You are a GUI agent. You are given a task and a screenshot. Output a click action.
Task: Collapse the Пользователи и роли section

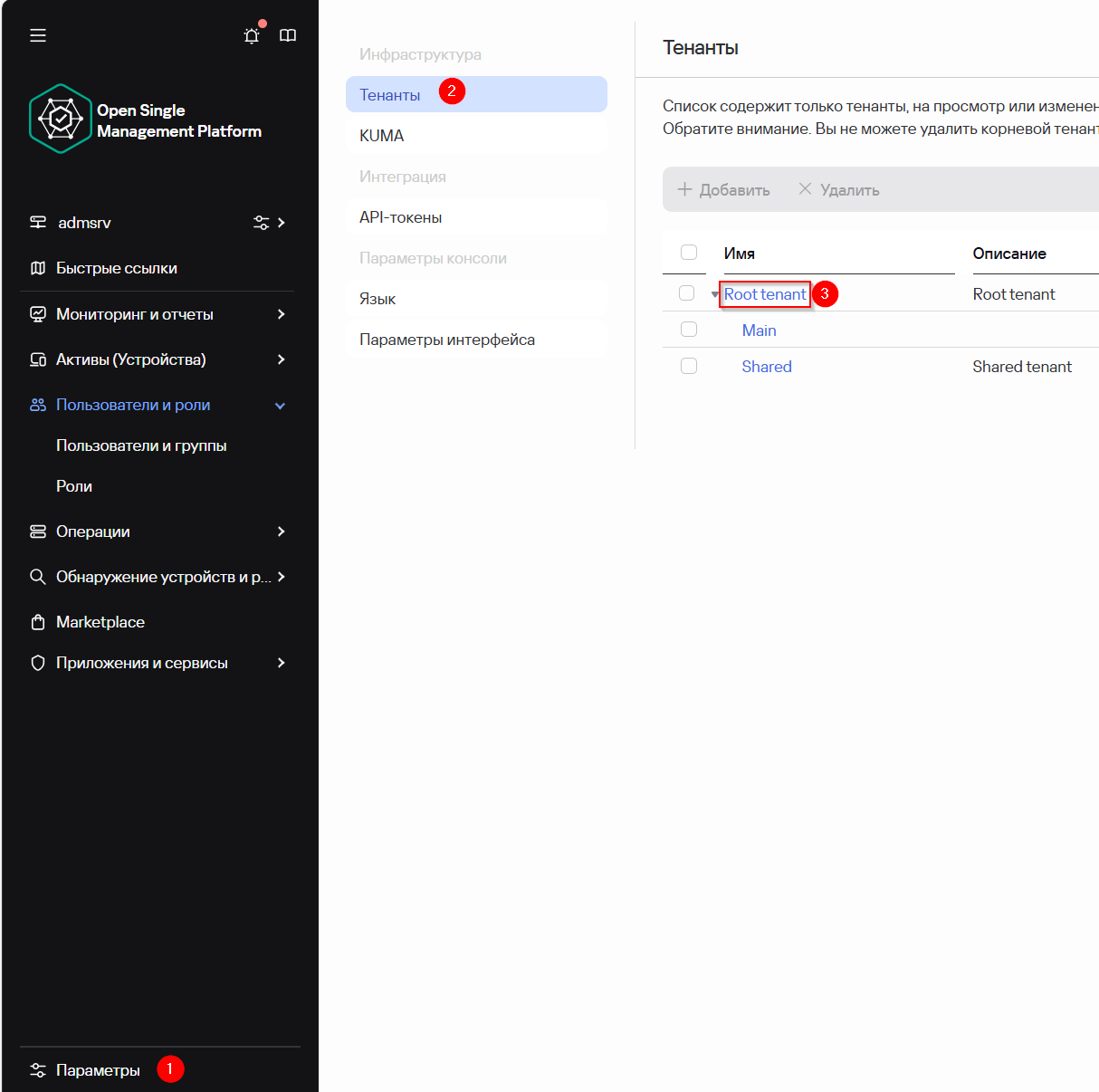pos(281,406)
